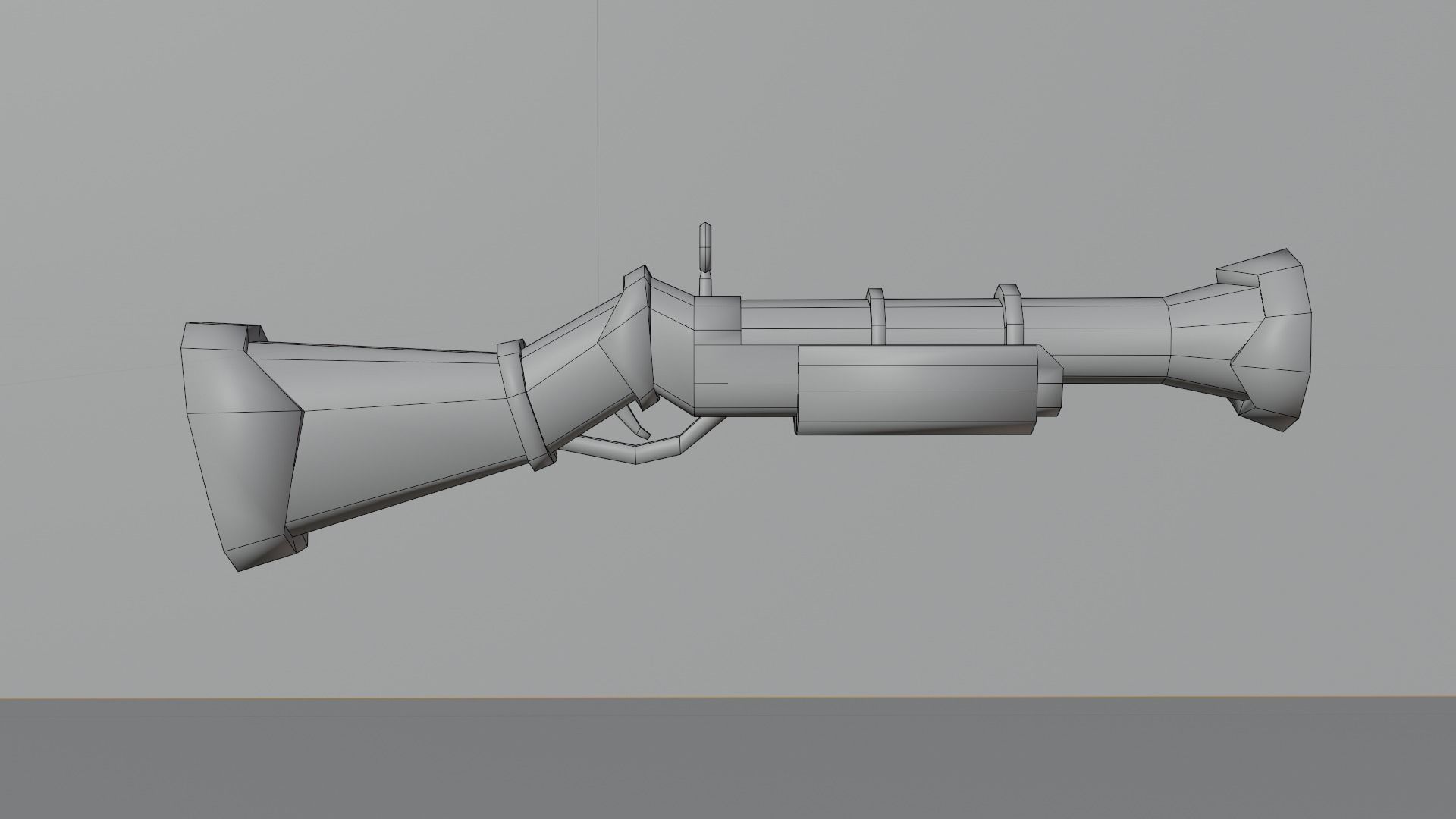Image resolution: width=1456 pixels, height=819 pixels.
Task: Select the upright rear sight post
Action: click(x=705, y=258)
